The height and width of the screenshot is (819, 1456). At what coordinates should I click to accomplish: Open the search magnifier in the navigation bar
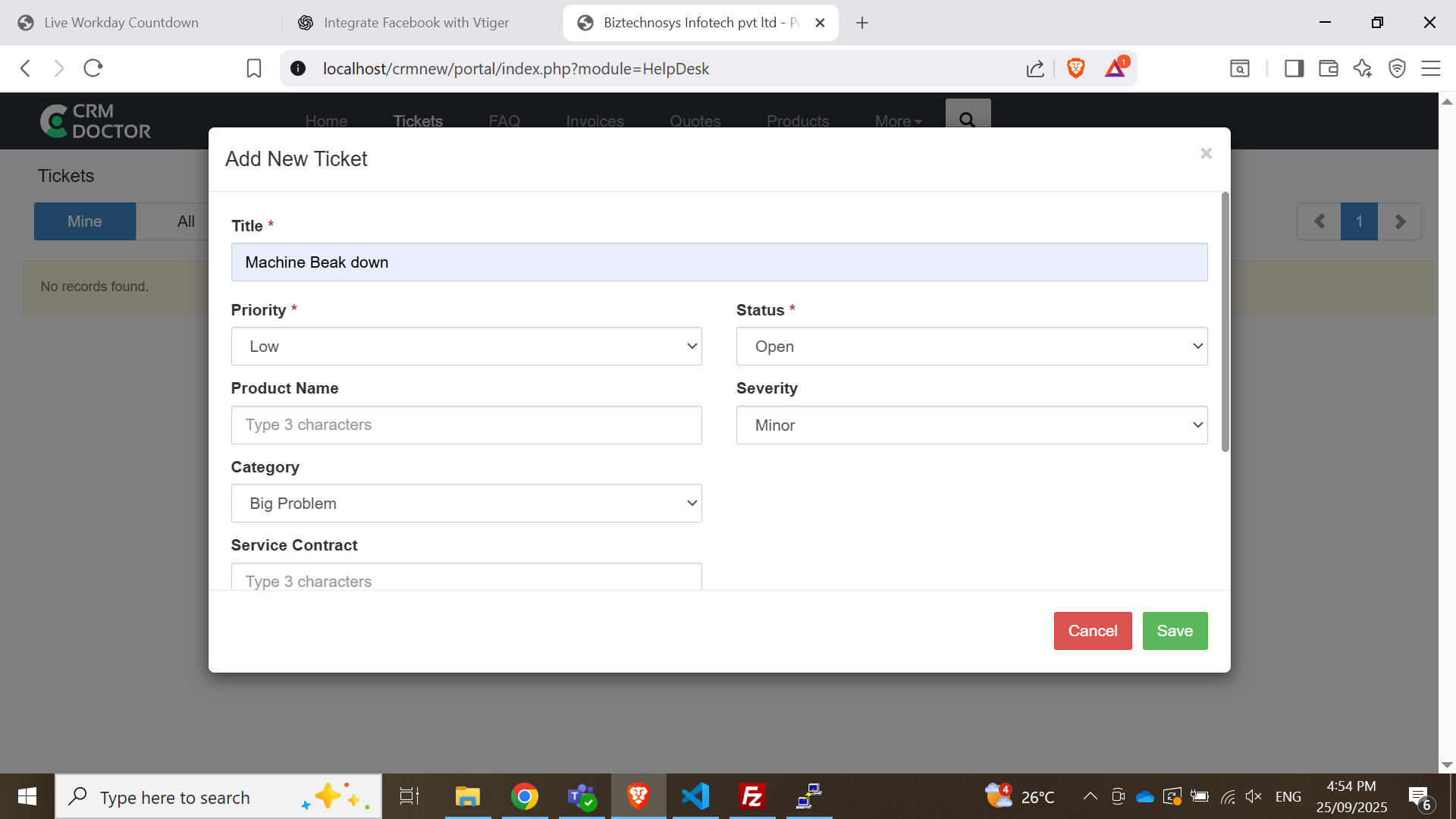pyautogui.click(x=967, y=120)
